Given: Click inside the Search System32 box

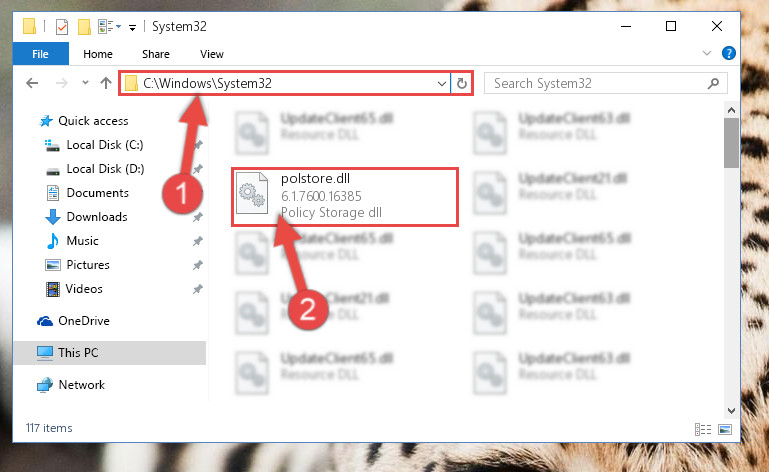Looking at the screenshot, I should pos(599,83).
